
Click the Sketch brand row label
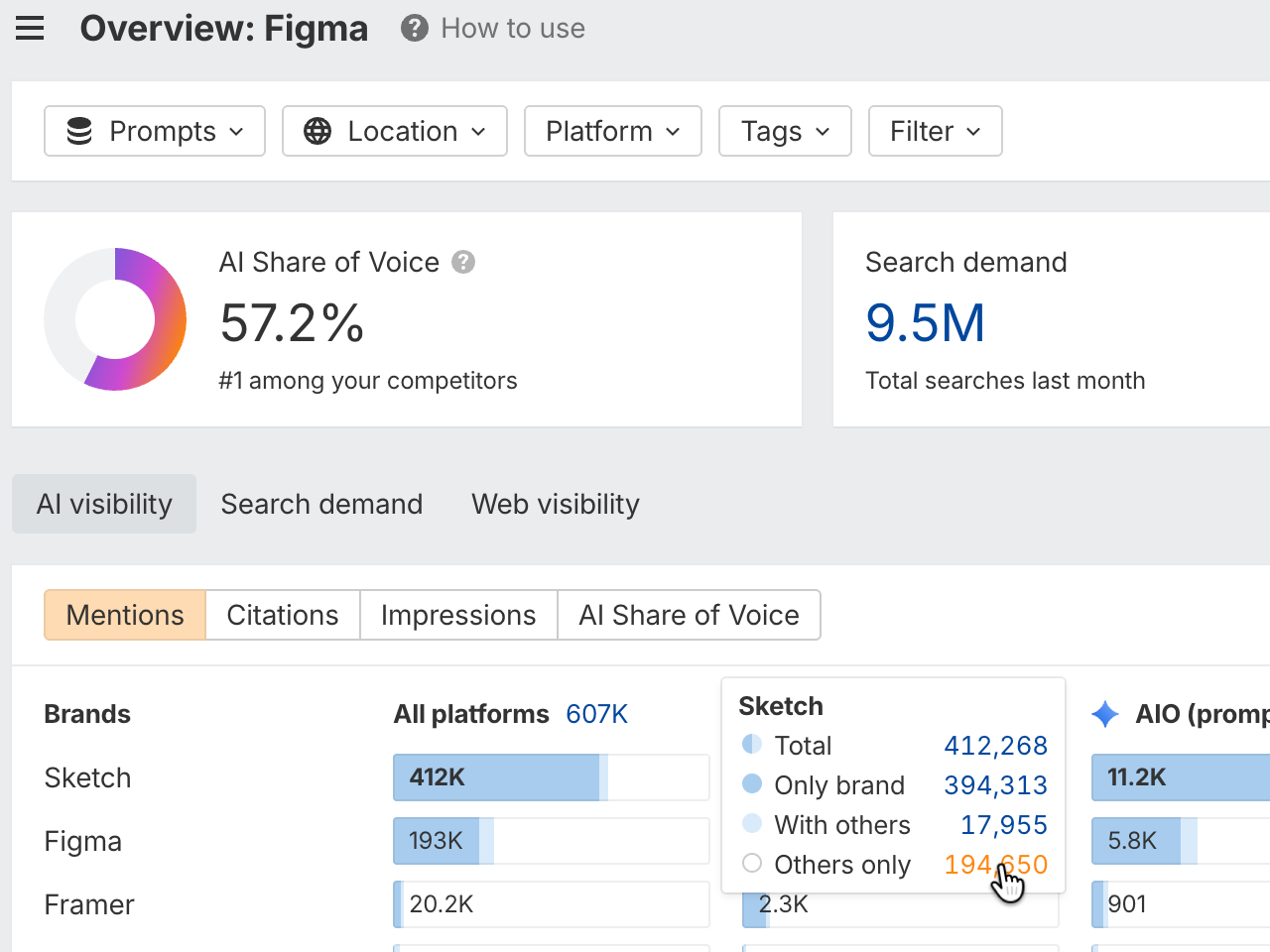point(87,777)
